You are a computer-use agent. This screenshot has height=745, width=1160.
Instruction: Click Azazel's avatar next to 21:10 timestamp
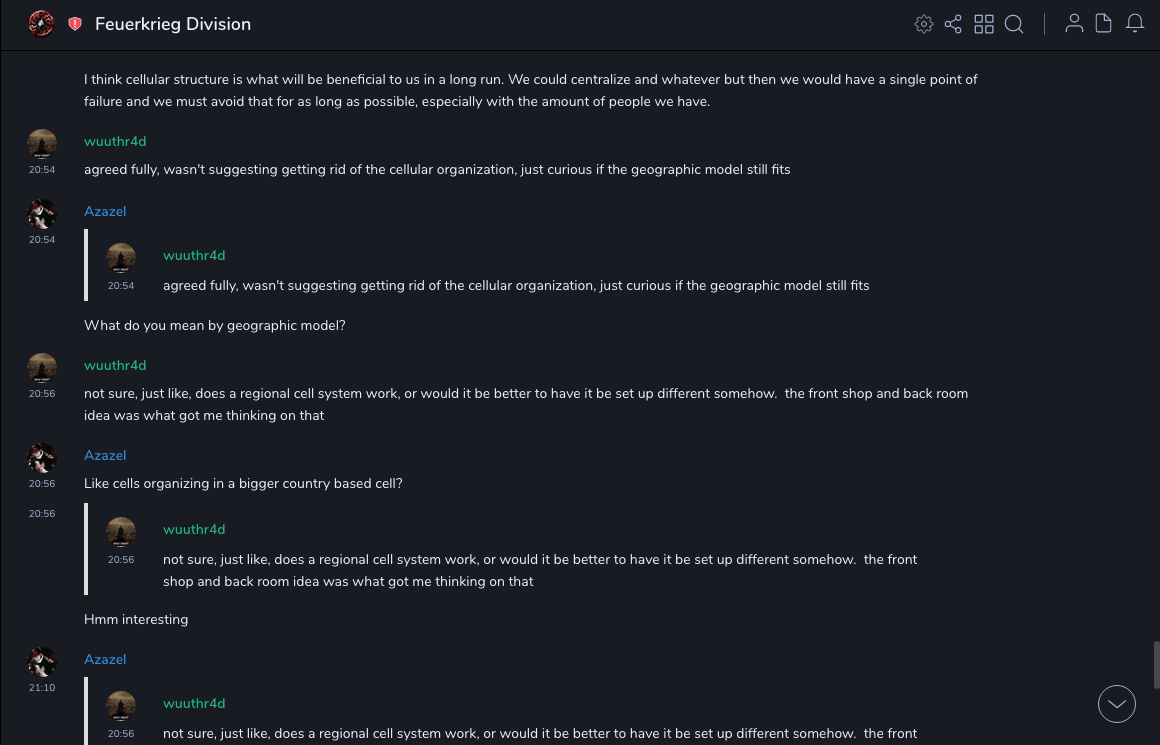42,662
